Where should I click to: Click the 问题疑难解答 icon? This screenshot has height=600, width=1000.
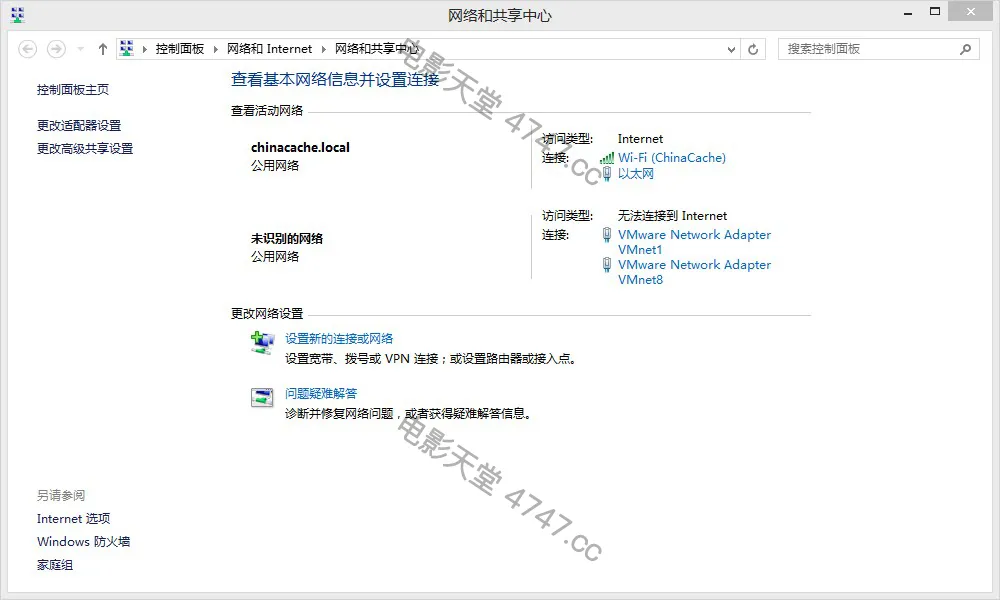pyautogui.click(x=262, y=397)
